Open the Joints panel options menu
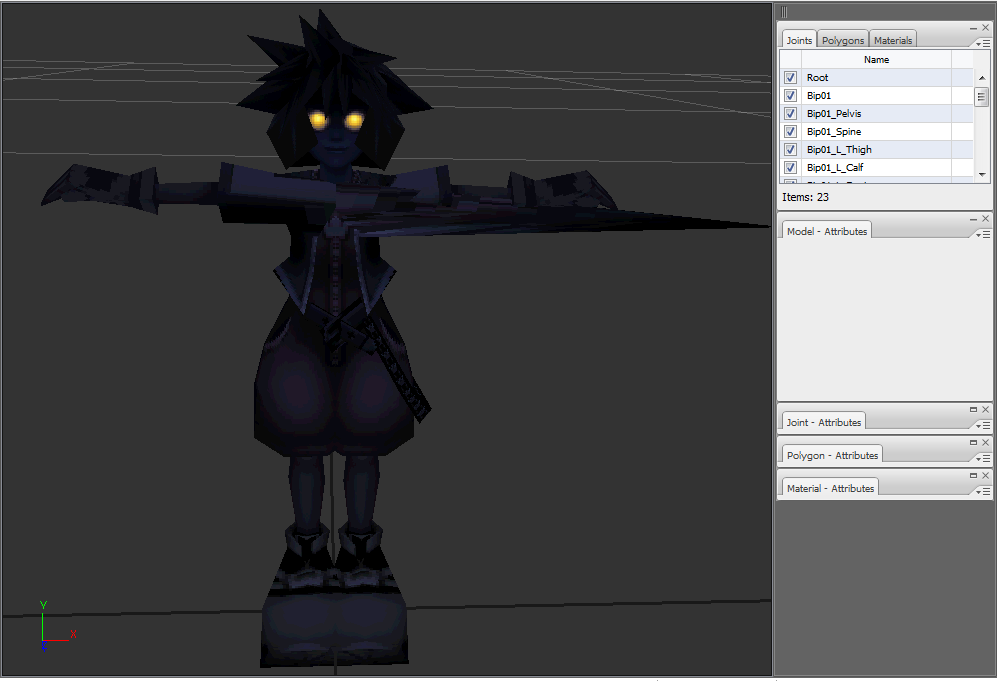The image size is (997, 681). click(x=986, y=44)
